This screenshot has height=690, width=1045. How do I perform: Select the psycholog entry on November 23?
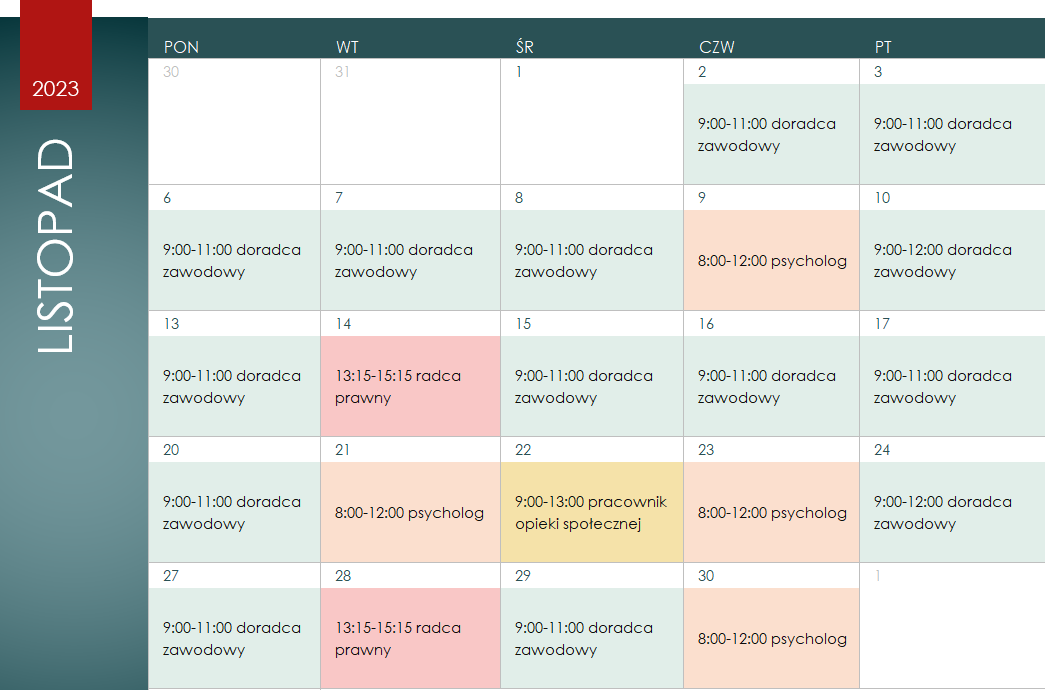click(771, 512)
